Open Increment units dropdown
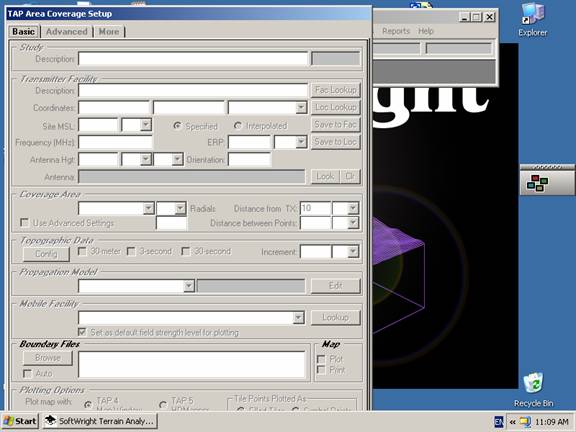 [x=353, y=252]
